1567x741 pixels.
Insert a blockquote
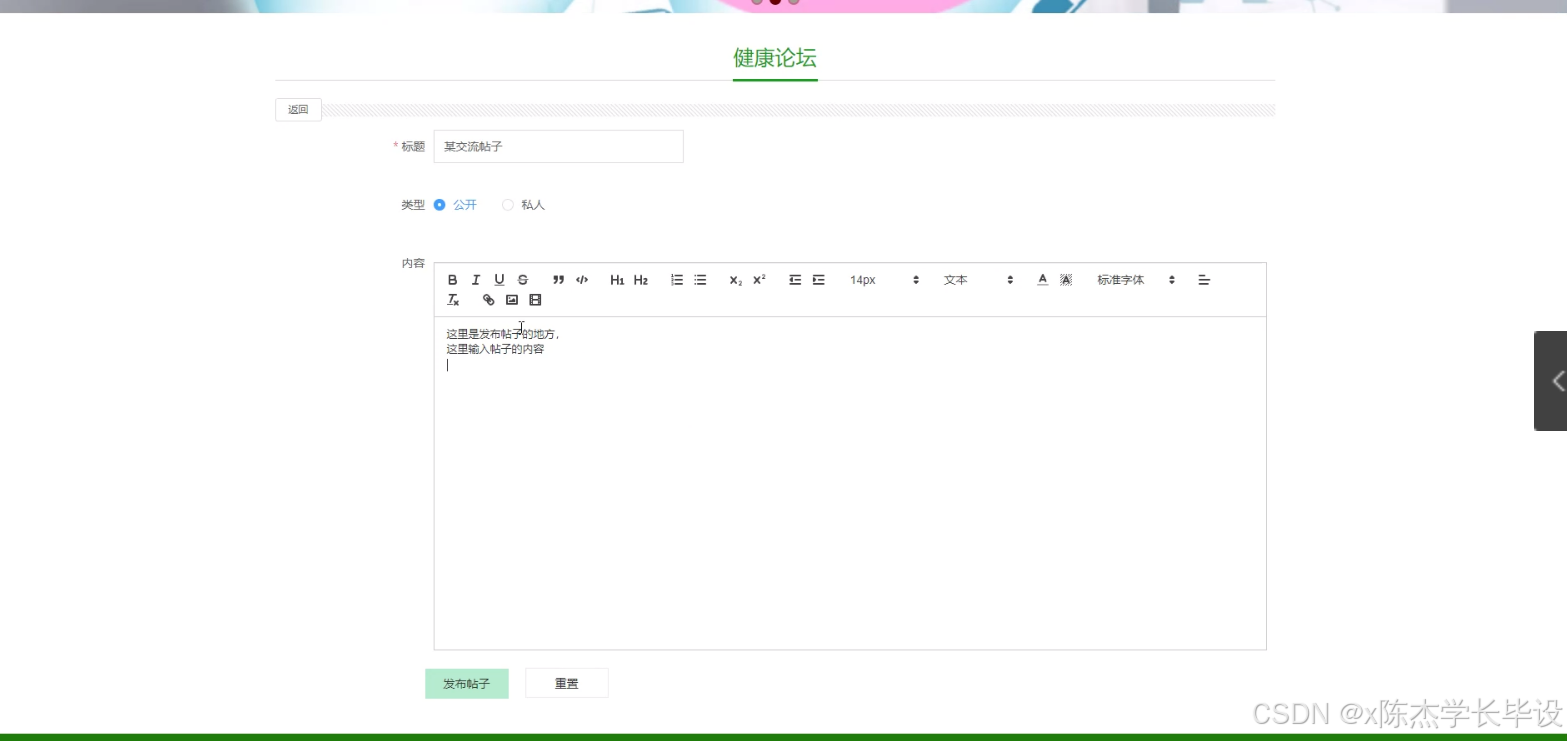558,279
